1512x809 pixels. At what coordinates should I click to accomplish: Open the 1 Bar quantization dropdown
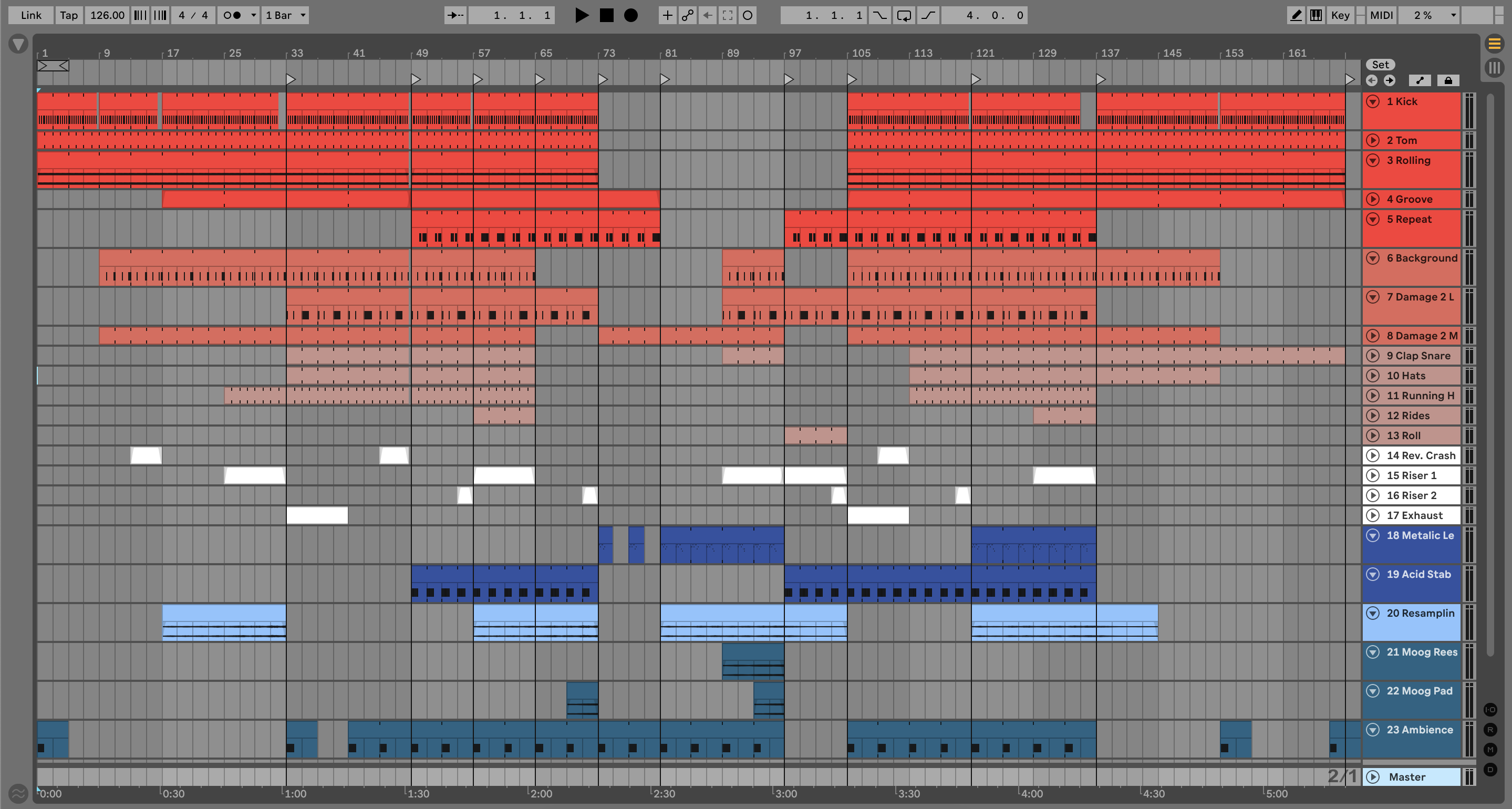tap(285, 15)
